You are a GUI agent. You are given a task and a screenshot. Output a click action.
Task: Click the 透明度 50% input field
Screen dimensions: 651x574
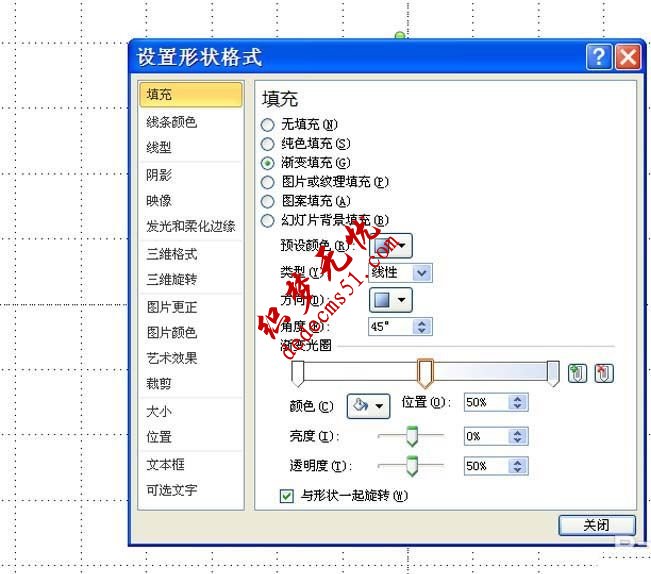[x=487, y=466]
